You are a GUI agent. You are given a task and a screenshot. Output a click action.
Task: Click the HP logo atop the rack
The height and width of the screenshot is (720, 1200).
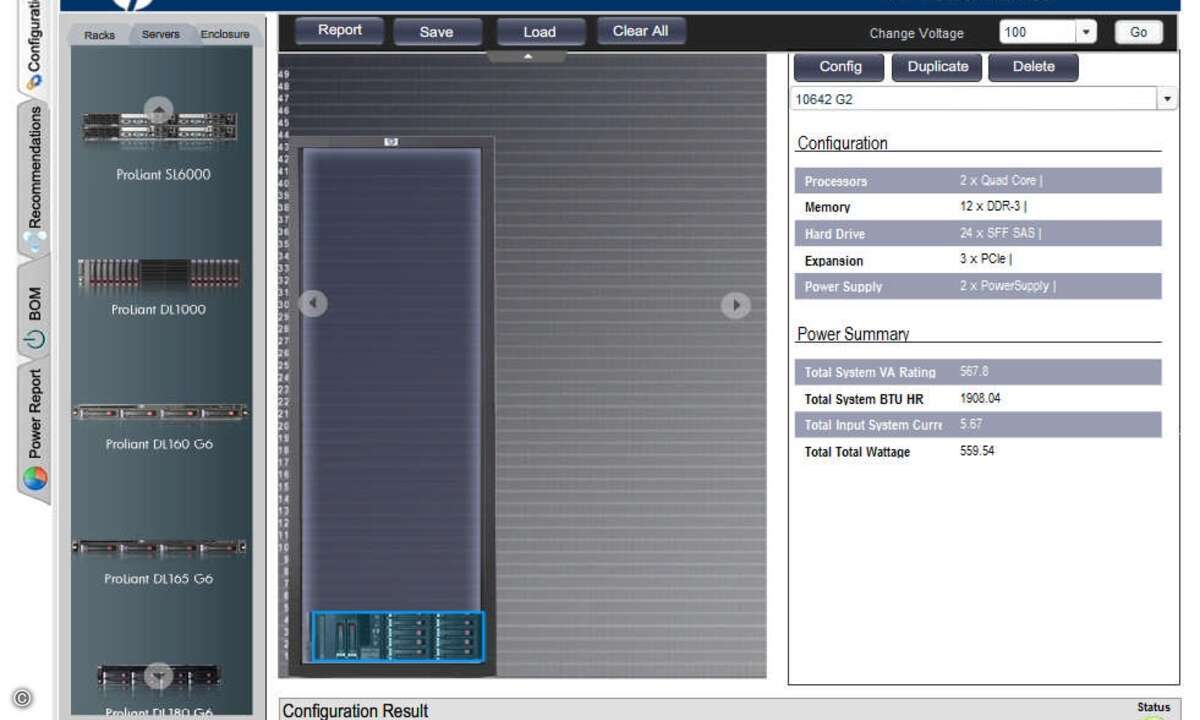tap(391, 142)
